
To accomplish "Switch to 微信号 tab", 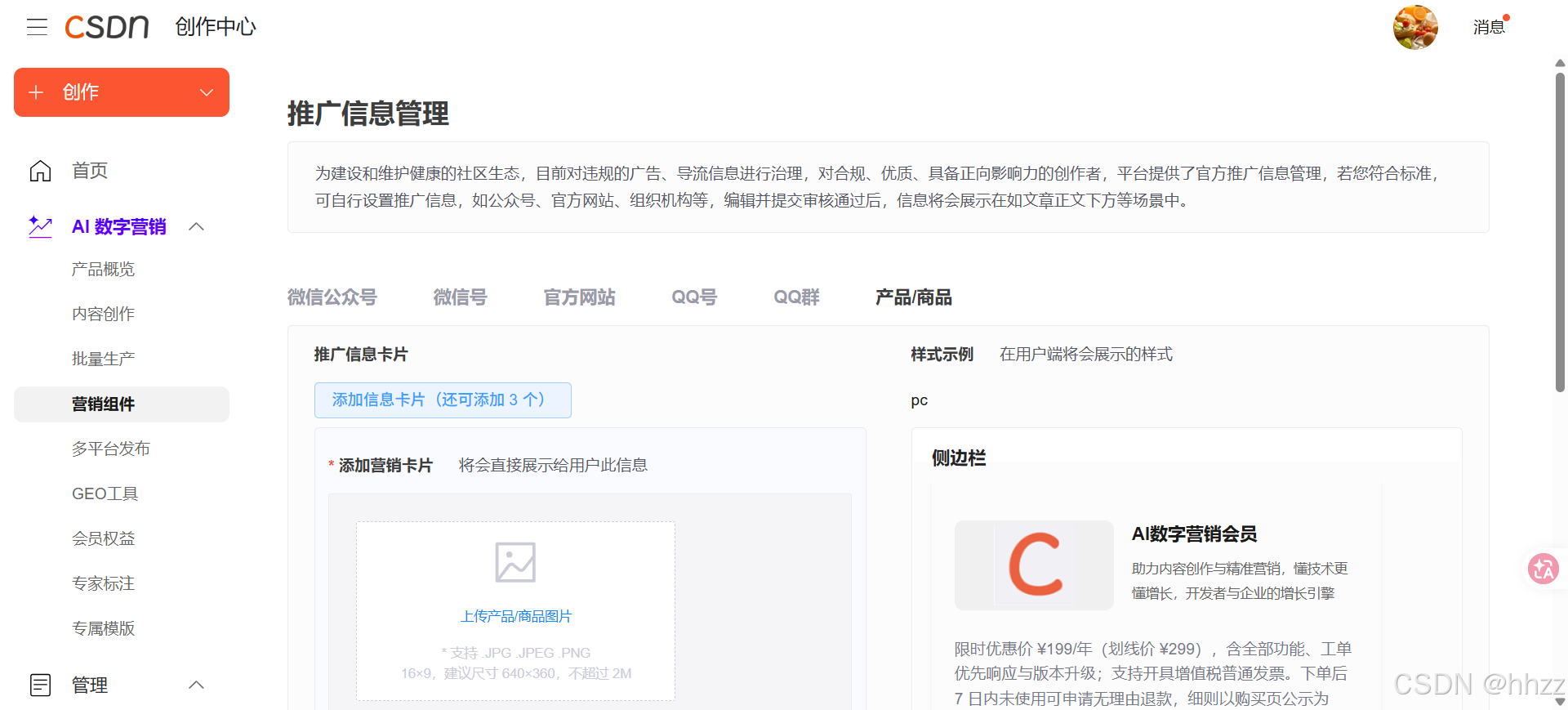I will tap(460, 297).
